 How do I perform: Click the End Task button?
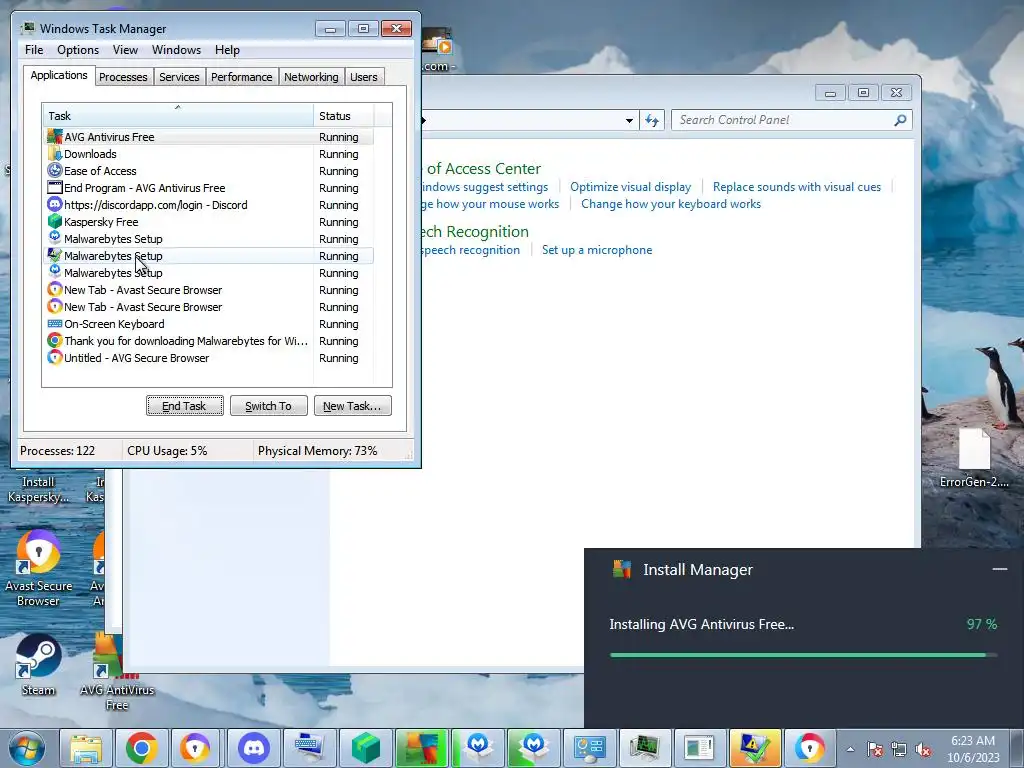(x=185, y=406)
